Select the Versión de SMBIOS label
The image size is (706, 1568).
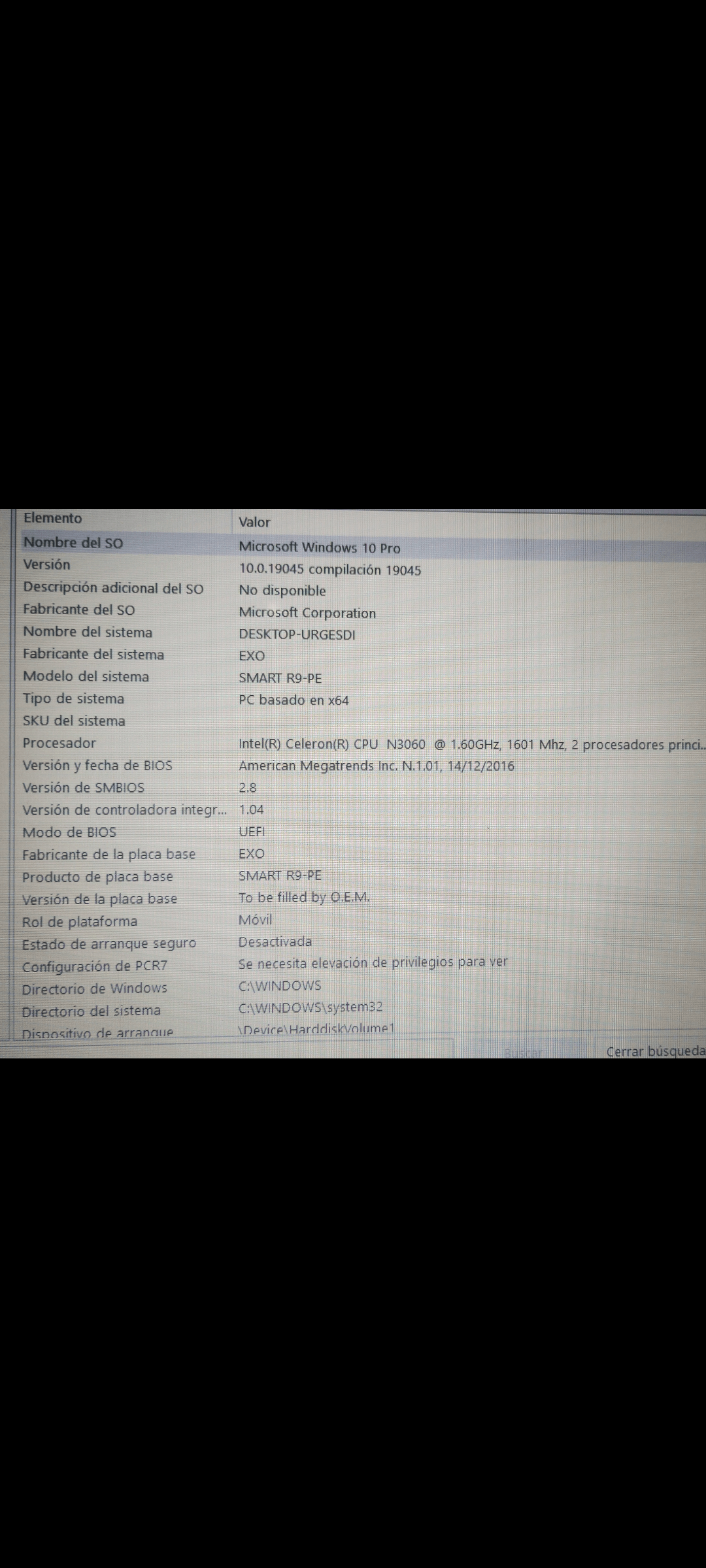coord(84,787)
